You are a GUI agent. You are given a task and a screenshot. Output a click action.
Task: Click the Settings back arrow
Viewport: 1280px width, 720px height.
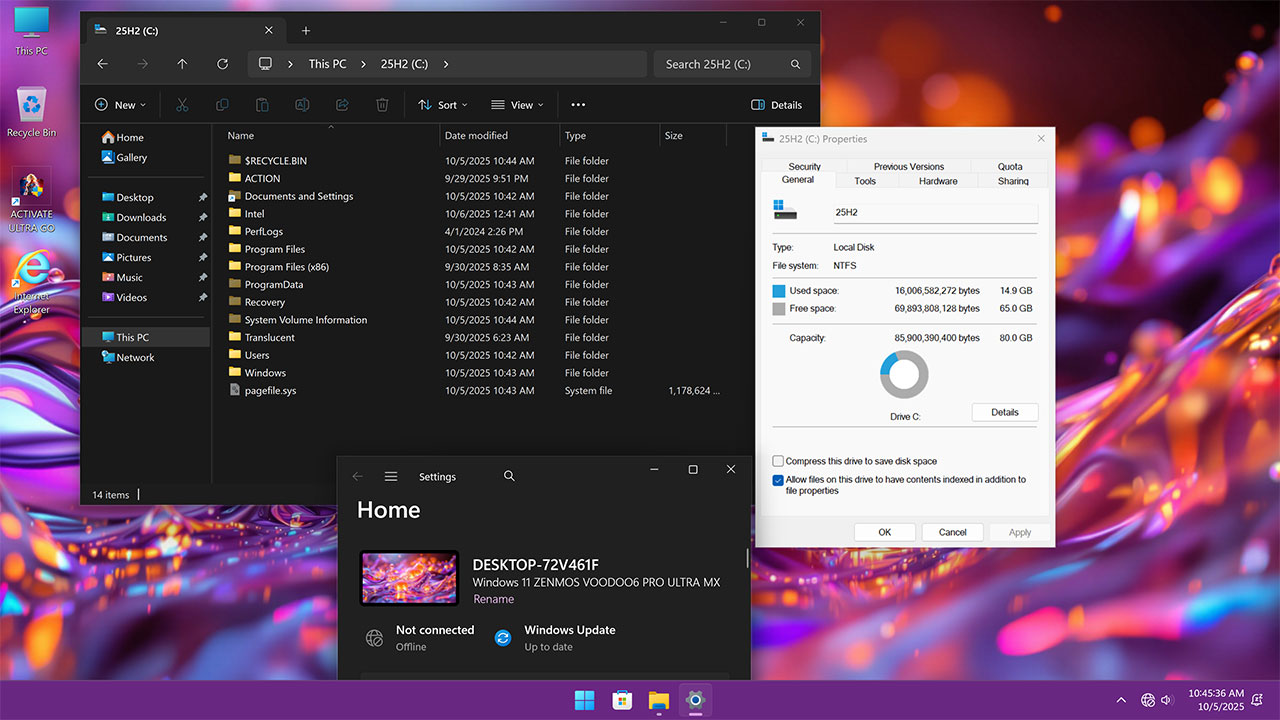[358, 477]
